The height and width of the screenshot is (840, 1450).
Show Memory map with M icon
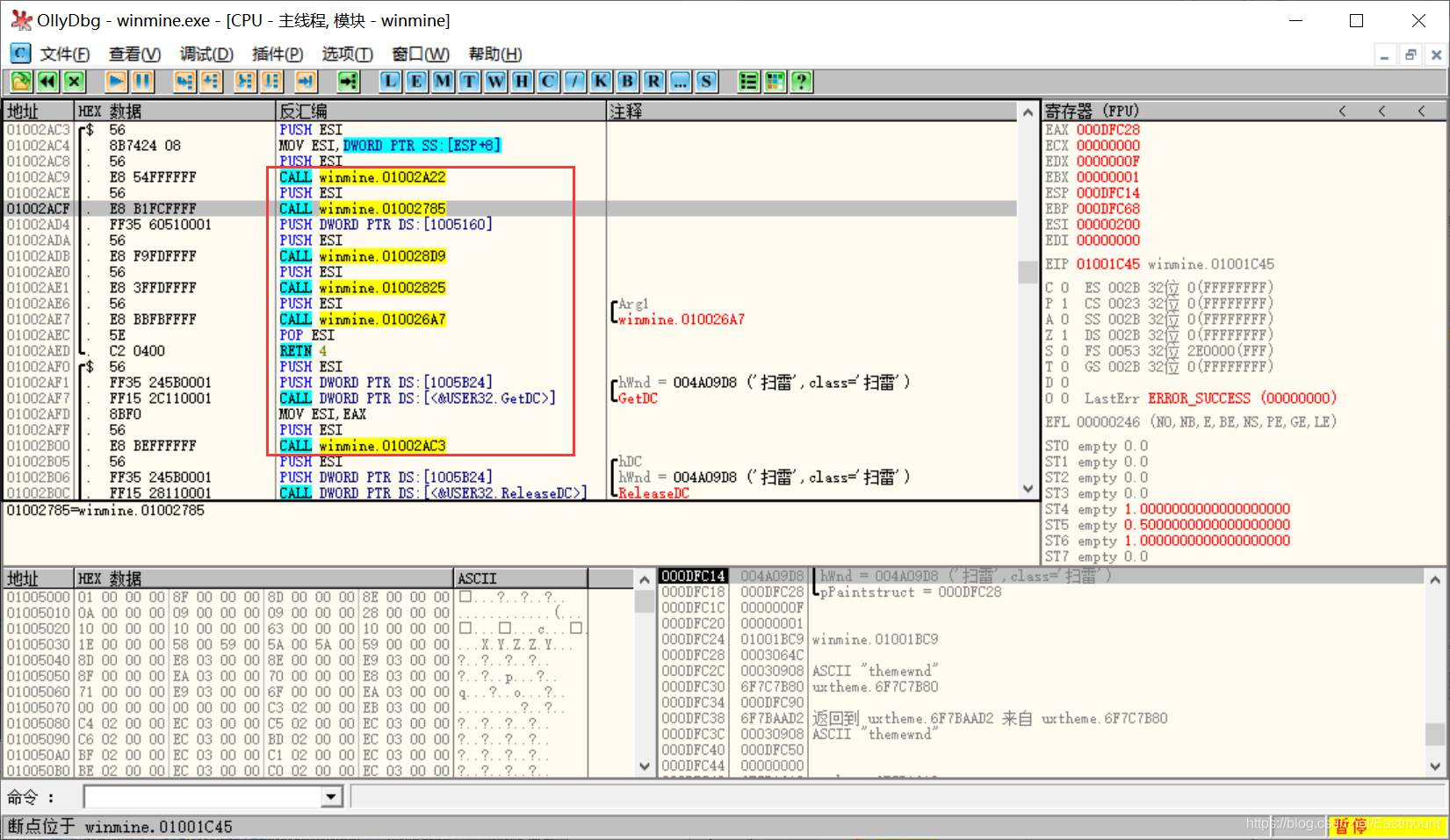click(443, 82)
